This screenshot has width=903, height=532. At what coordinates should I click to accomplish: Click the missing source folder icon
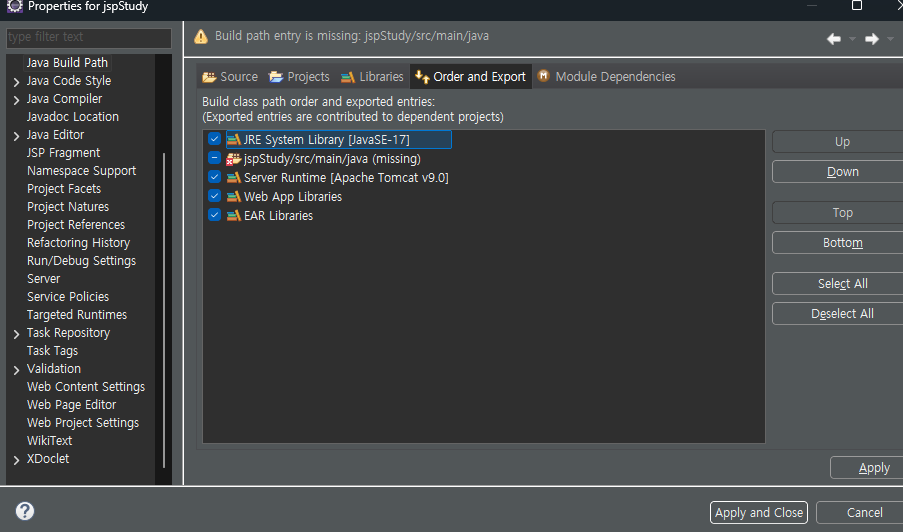click(233, 158)
